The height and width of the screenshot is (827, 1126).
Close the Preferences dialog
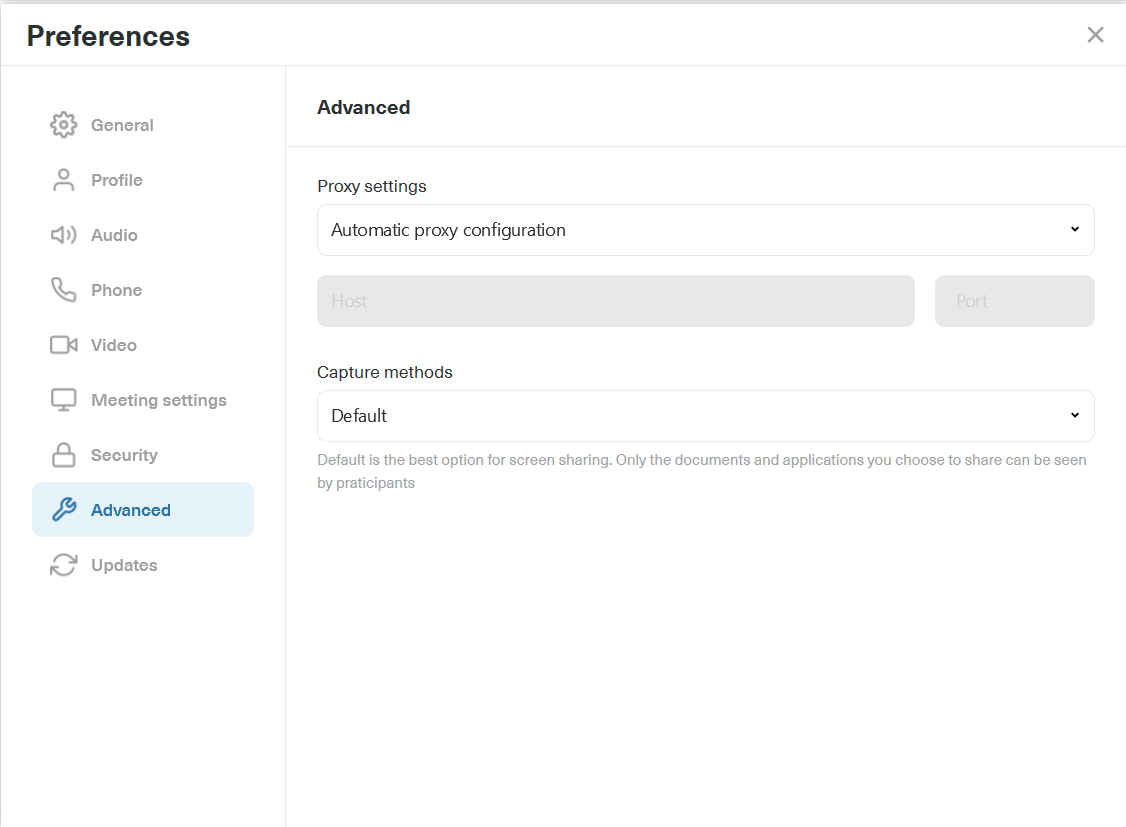point(1095,34)
